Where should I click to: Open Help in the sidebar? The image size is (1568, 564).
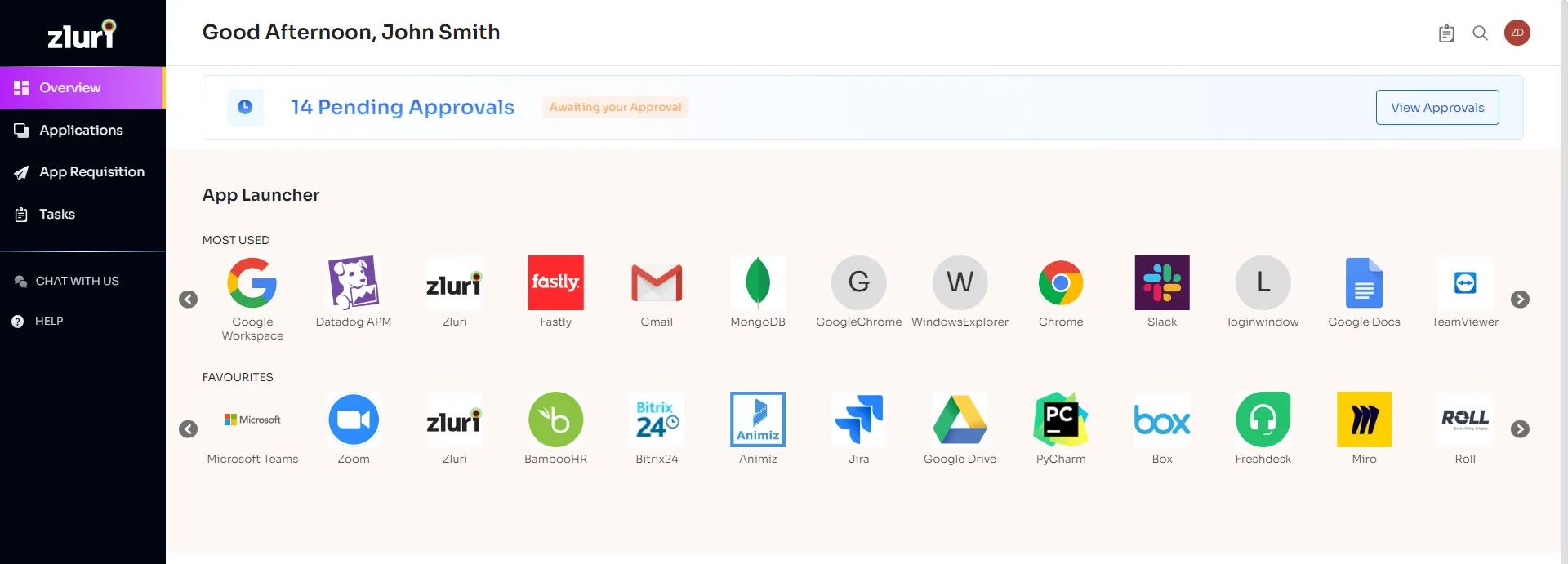pyautogui.click(x=38, y=321)
